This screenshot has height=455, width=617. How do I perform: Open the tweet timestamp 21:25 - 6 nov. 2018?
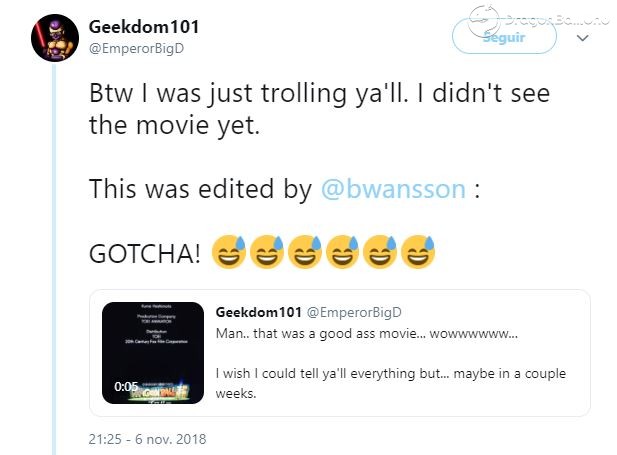[147, 439]
